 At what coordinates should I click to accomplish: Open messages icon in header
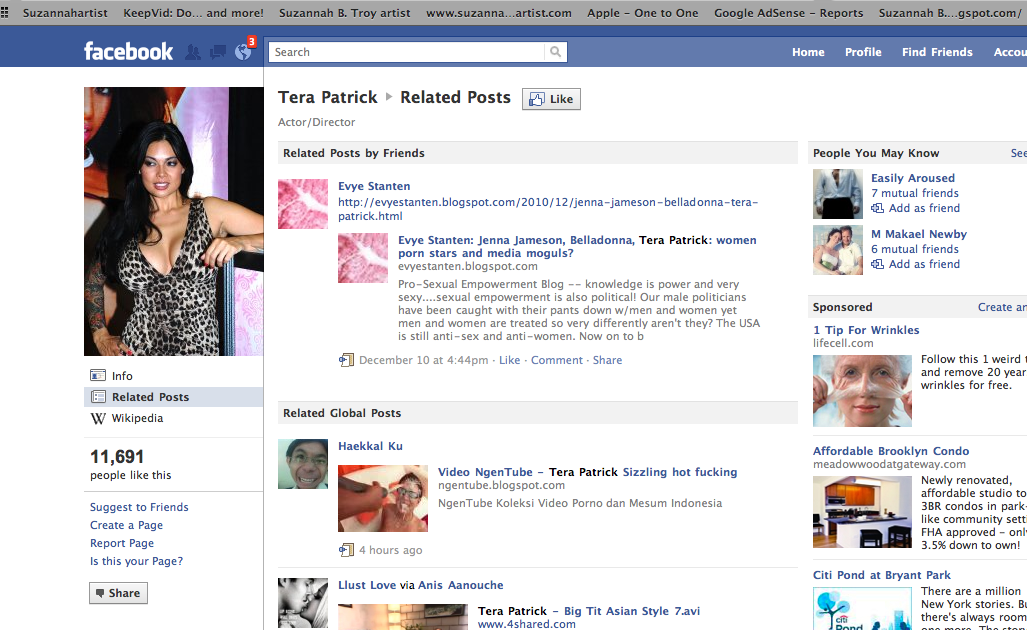tap(217, 52)
